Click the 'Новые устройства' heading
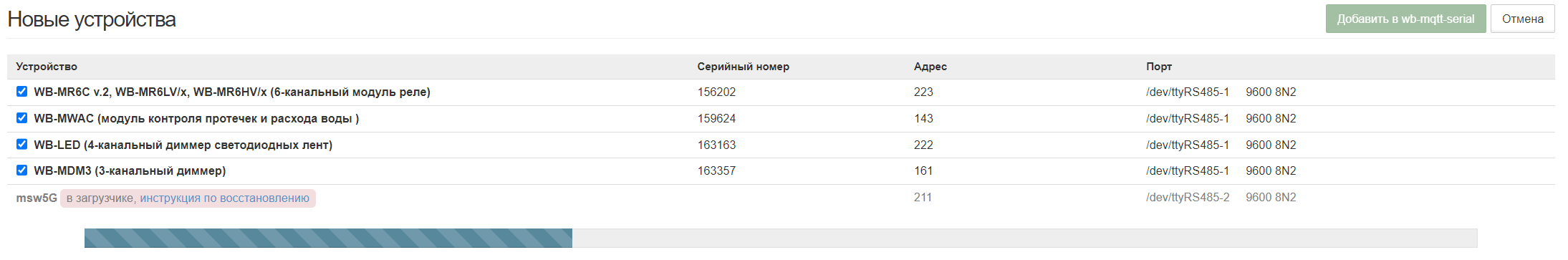 (92, 19)
